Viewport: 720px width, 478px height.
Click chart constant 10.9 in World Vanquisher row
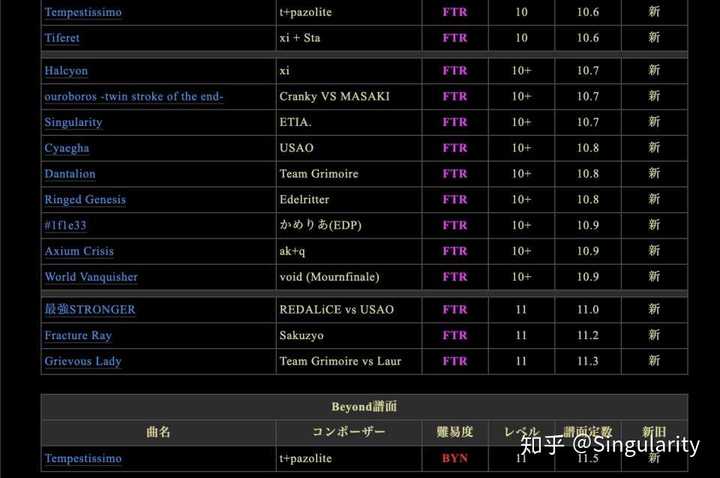point(588,277)
